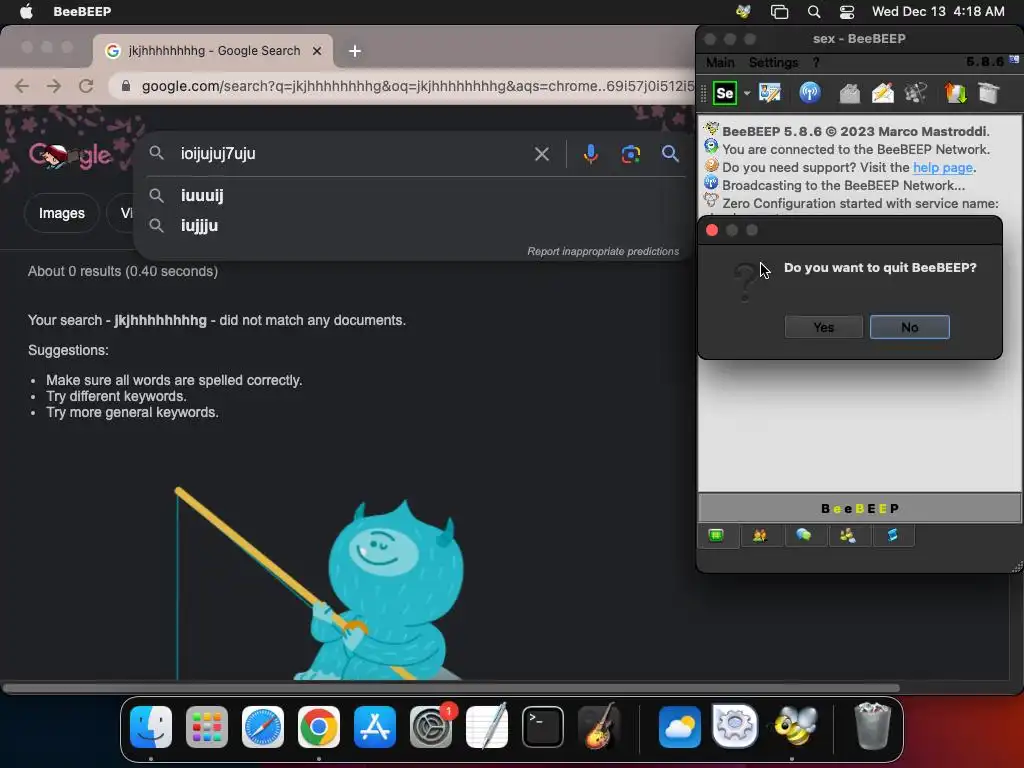Click the network atom icon in BeeBEEP toolbar

tap(916, 93)
